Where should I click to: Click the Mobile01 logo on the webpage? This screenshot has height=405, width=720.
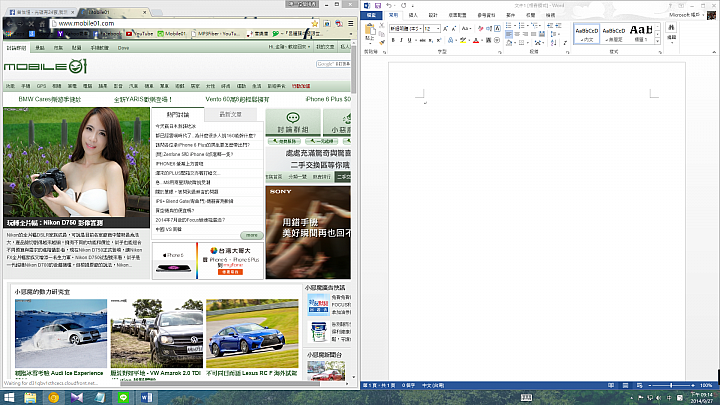[x=45, y=67]
